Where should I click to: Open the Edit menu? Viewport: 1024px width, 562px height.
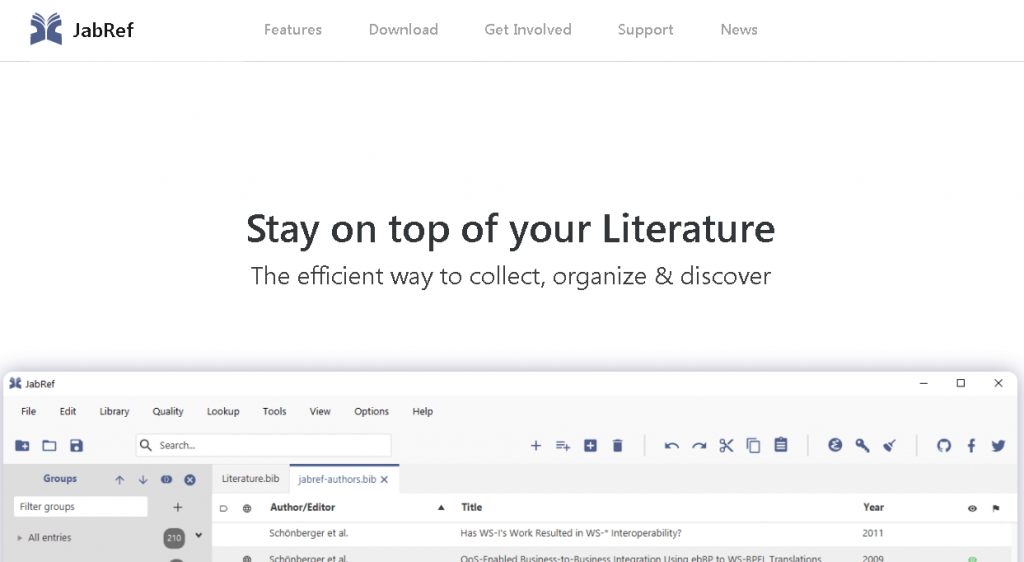[x=67, y=411]
